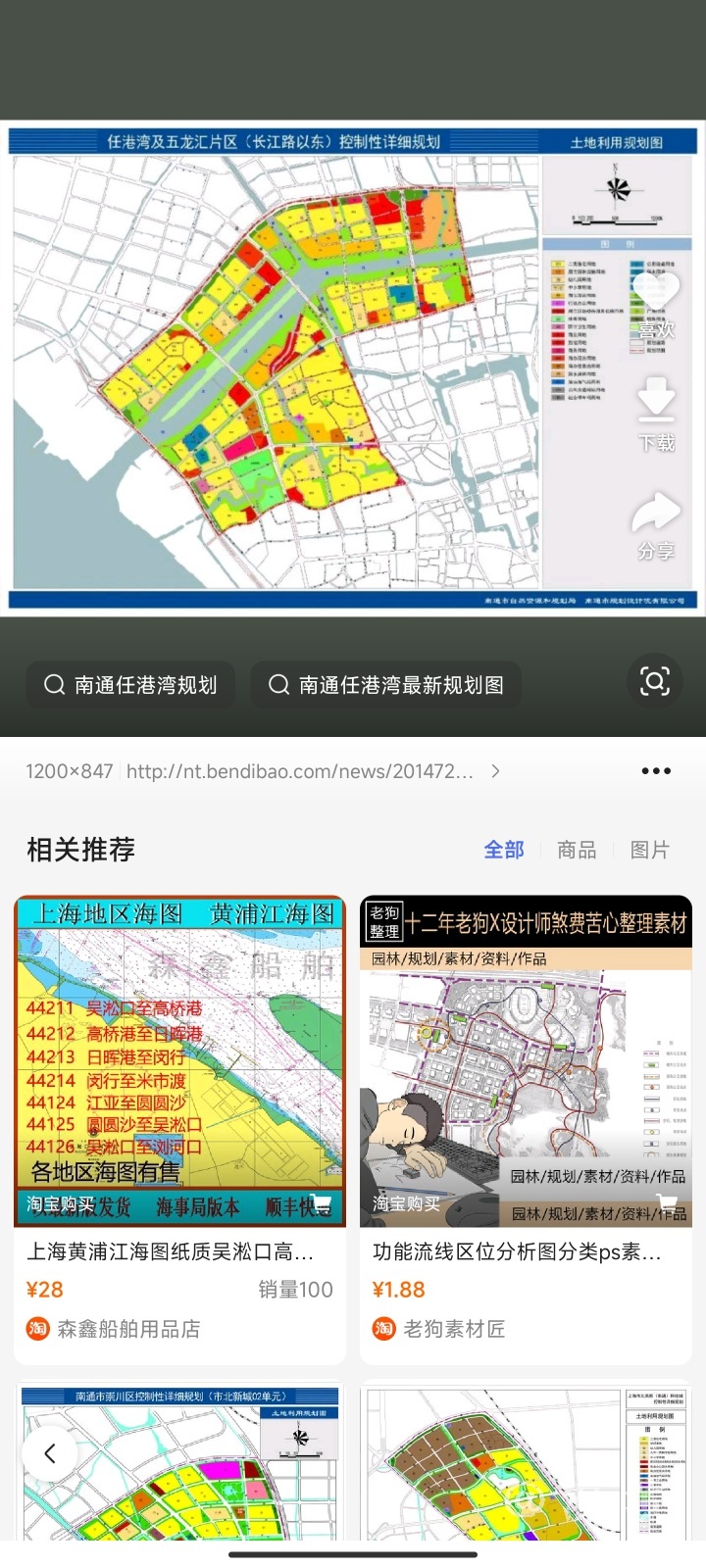Search suggestion 南通任港湾最新规划图
This screenshot has height=1568, width=706.
[x=386, y=684]
